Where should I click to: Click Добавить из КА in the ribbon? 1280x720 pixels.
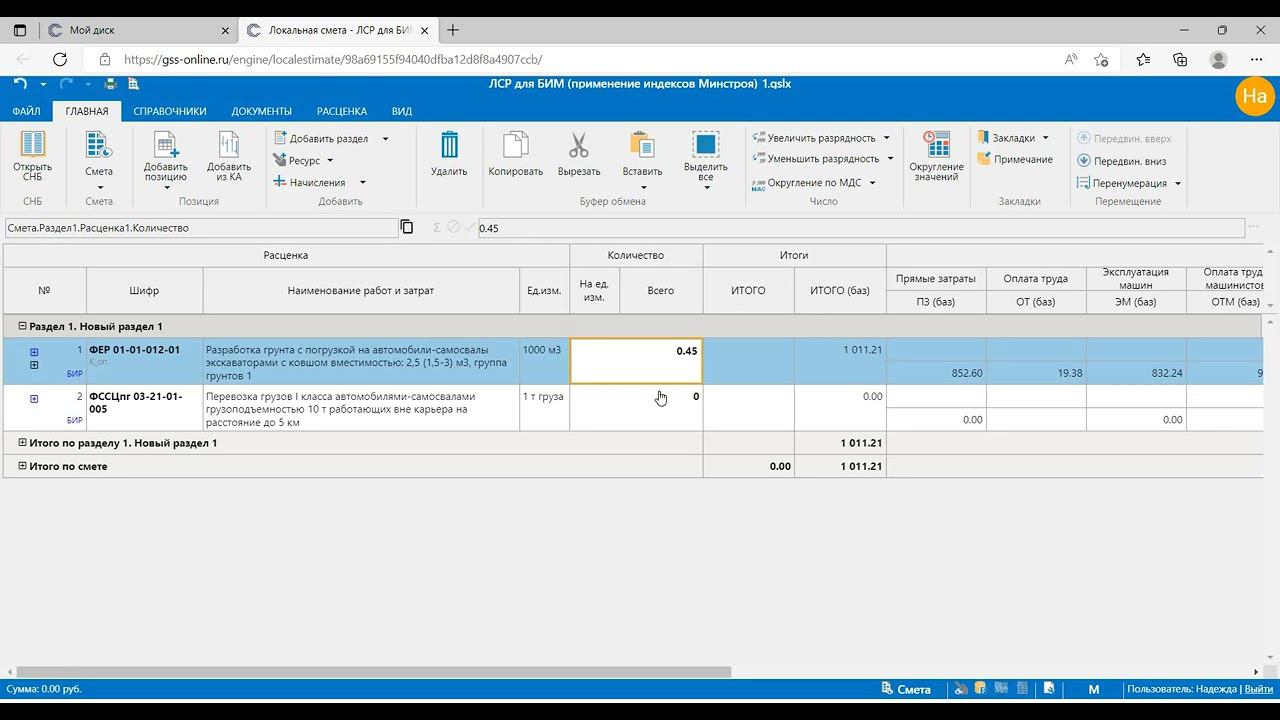point(229,156)
